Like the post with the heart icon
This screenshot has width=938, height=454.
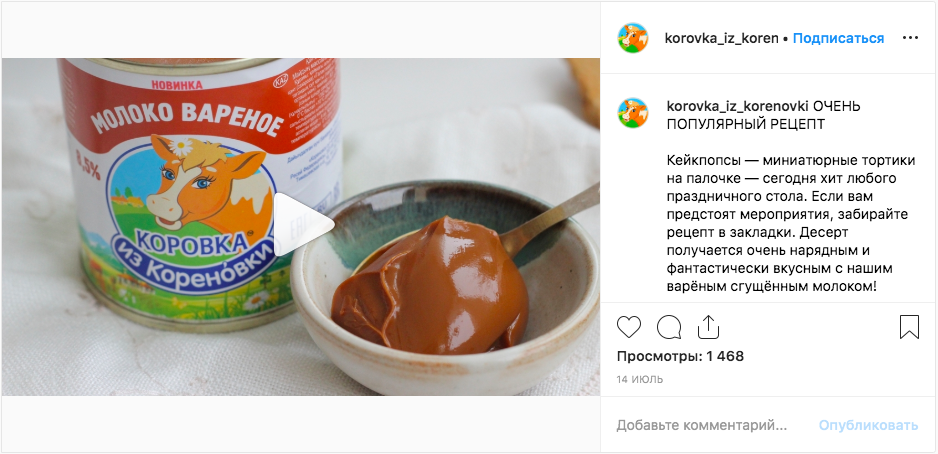tap(629, 327)
